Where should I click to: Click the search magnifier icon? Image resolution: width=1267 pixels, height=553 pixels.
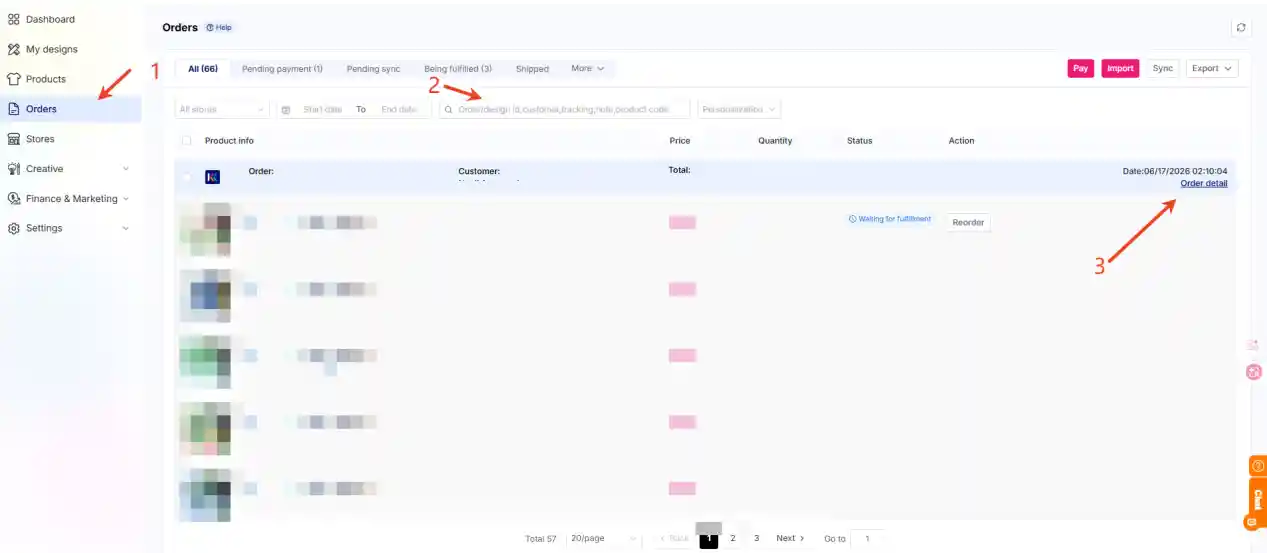(449, 110)
